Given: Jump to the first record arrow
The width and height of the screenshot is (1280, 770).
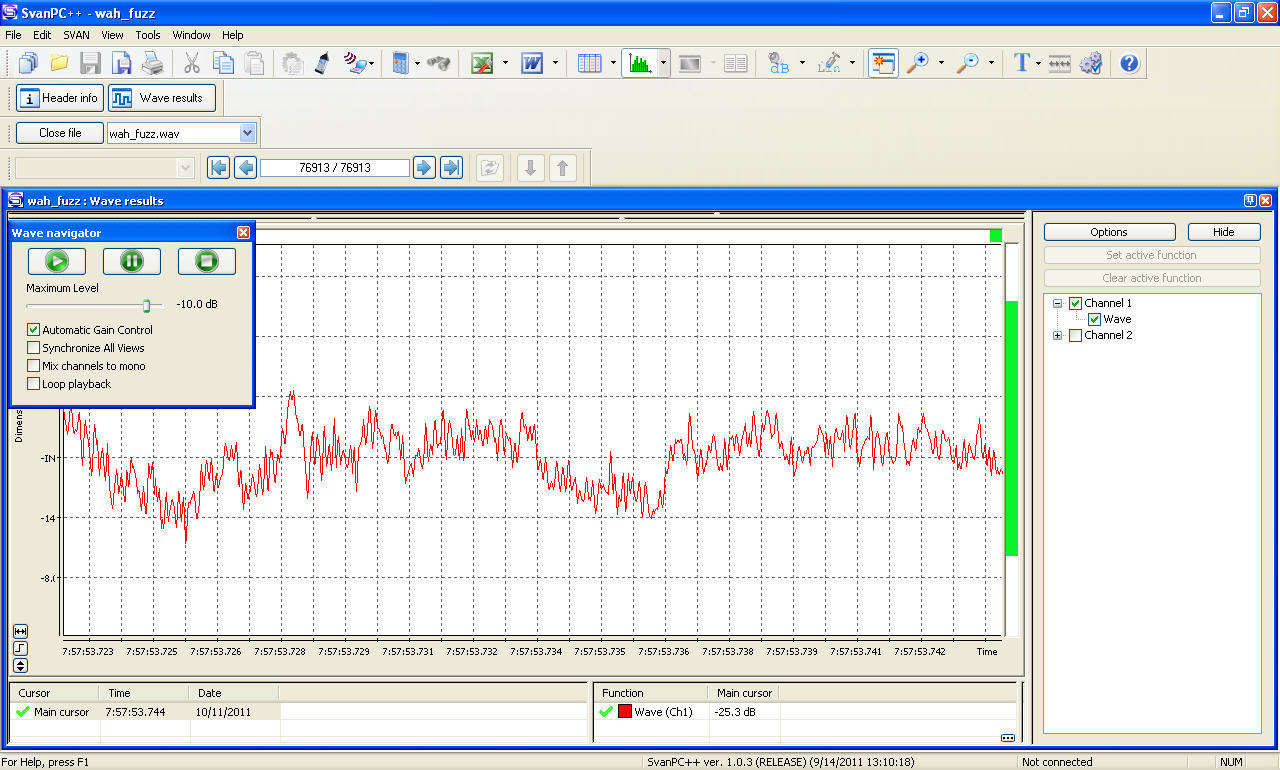Looking at the screenshot, I should [x=218, y=167].
